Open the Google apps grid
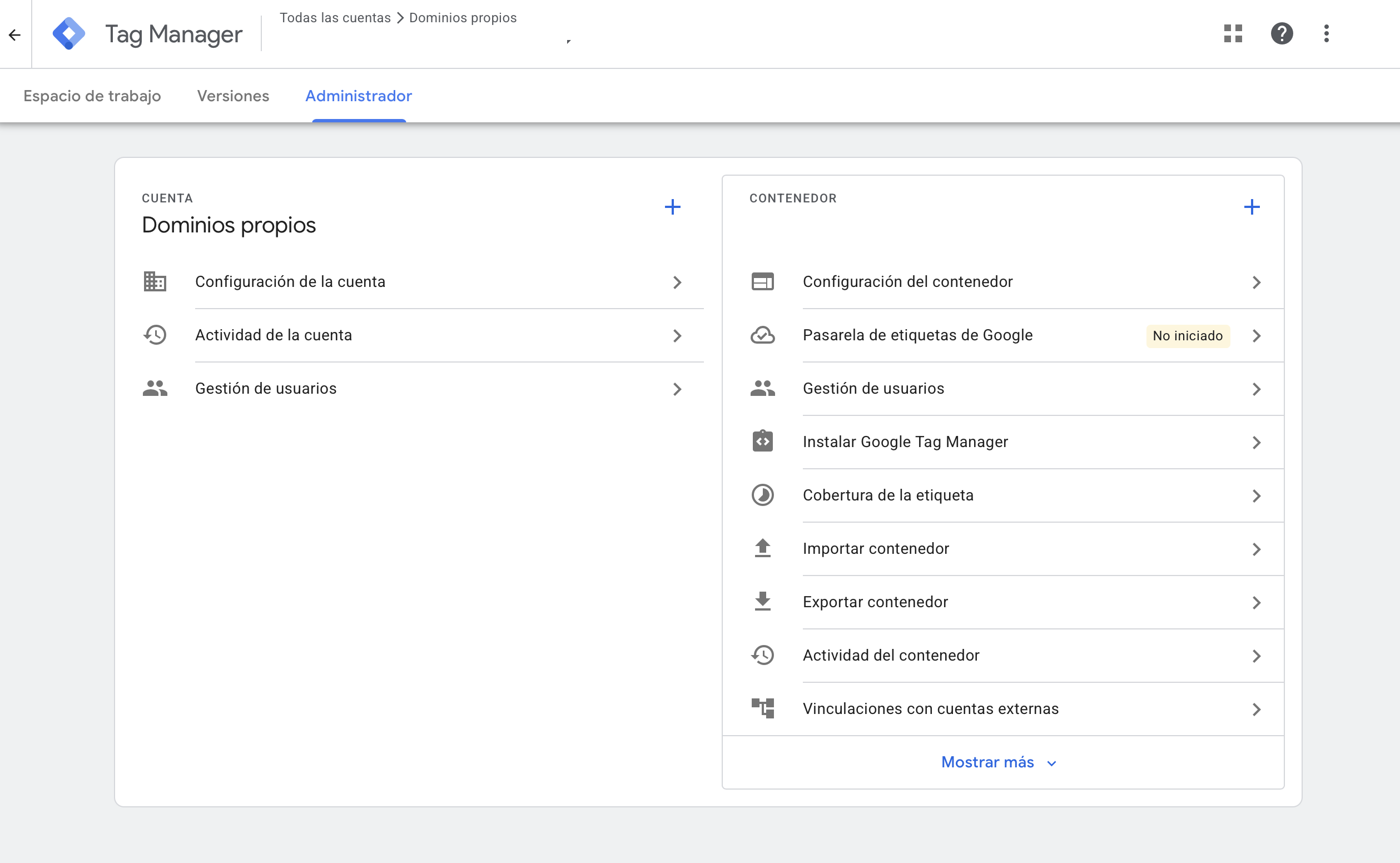Screen dimensions: 1400x863 coord(1233,34)
